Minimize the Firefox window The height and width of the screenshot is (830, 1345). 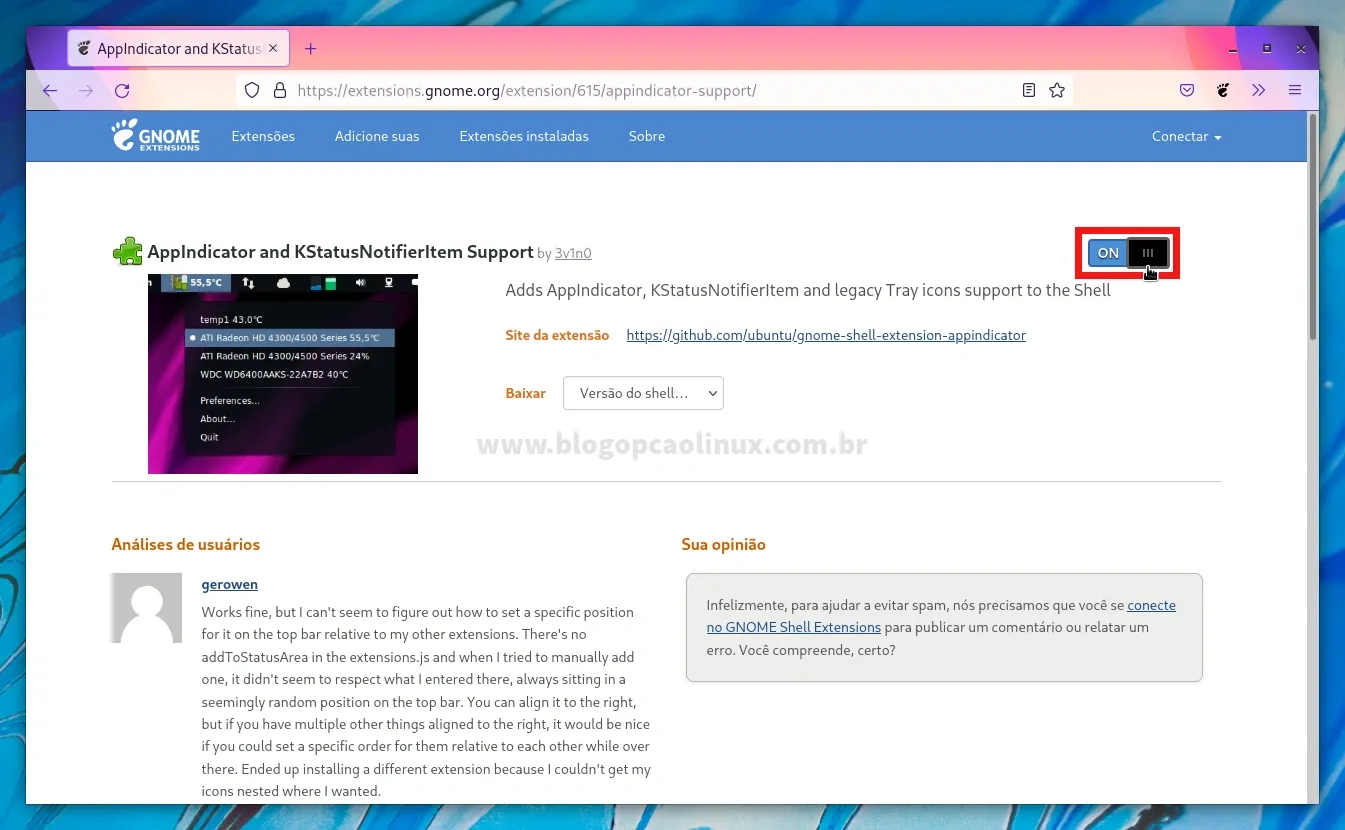coord(1232,48)
